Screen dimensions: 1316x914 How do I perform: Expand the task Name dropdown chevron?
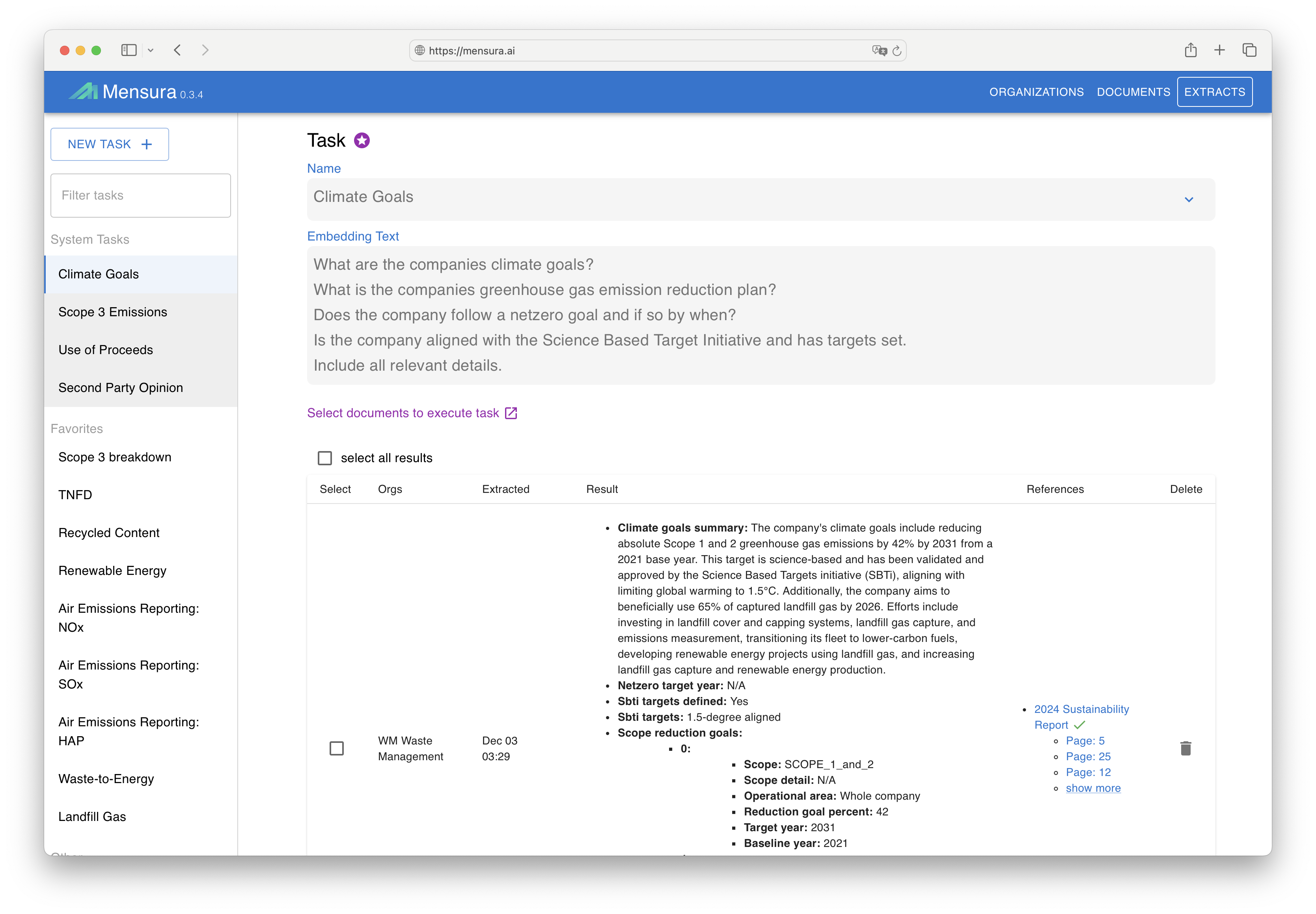click(1189, 199)
